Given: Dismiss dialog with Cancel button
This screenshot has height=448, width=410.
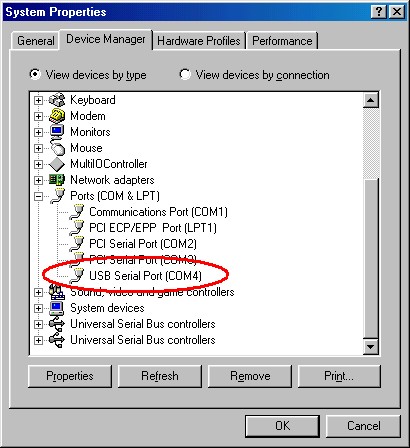Looking at the screenshot, I should [x=363, y=426].
